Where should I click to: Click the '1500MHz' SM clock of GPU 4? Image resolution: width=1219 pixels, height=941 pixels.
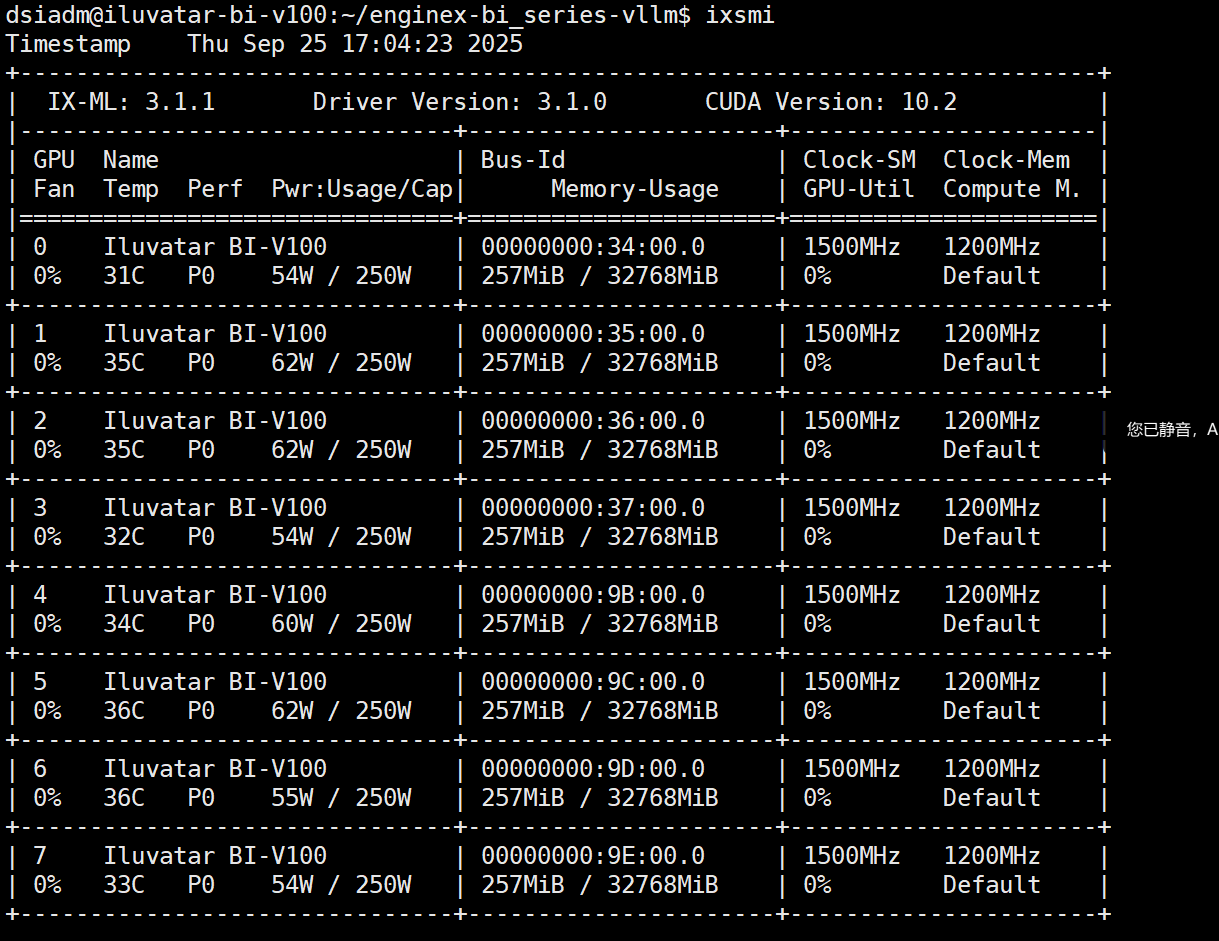tap(852, 595)
